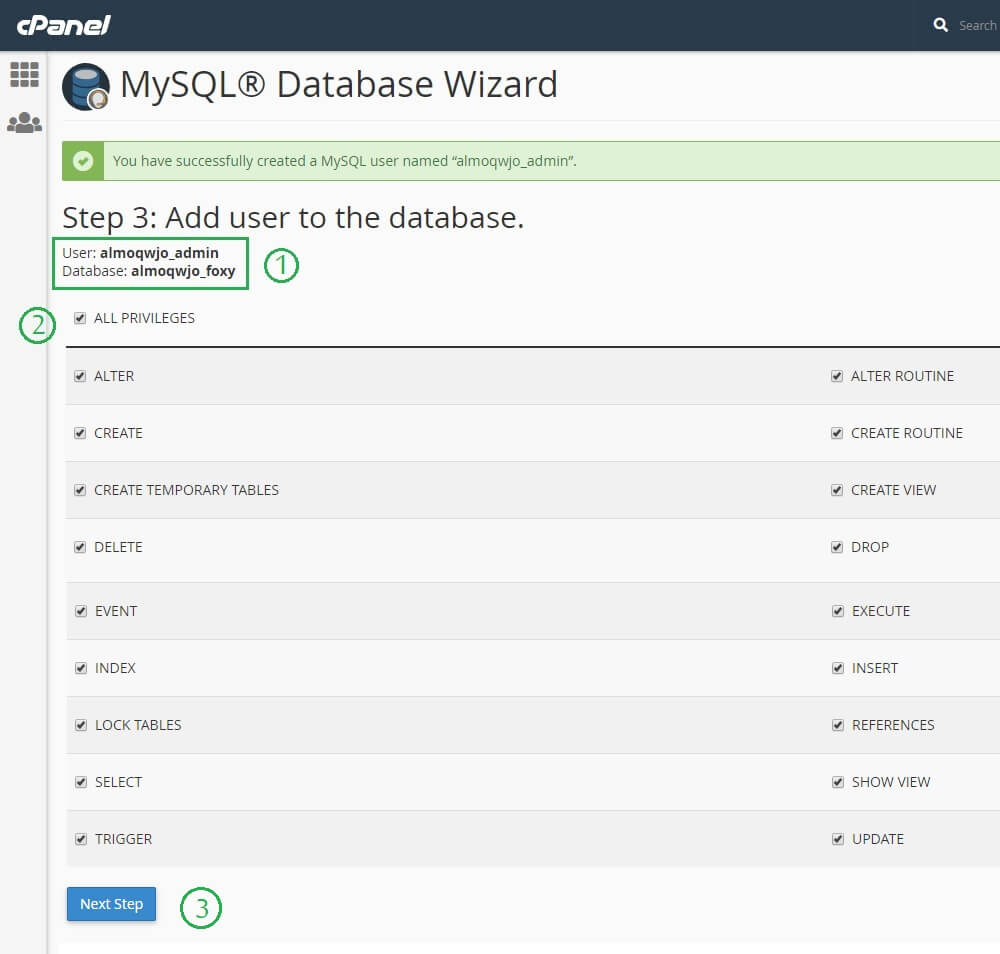
Task: Focus the Search field in header
Action: pyautogui.click(x=978, y=26)
